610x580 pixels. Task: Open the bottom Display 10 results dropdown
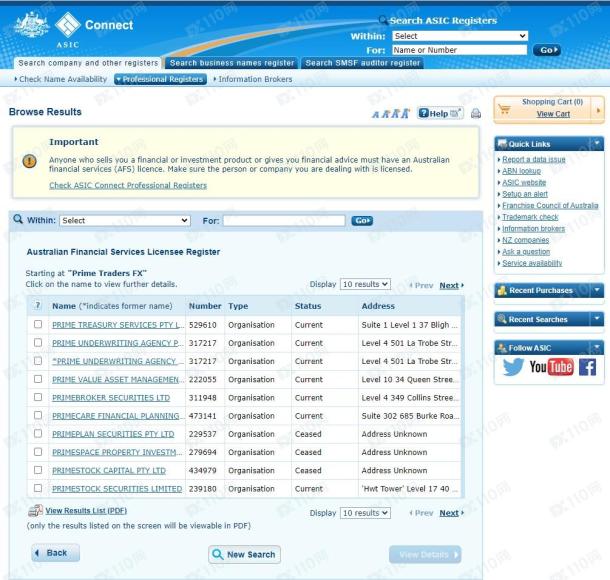pos(365,513)
